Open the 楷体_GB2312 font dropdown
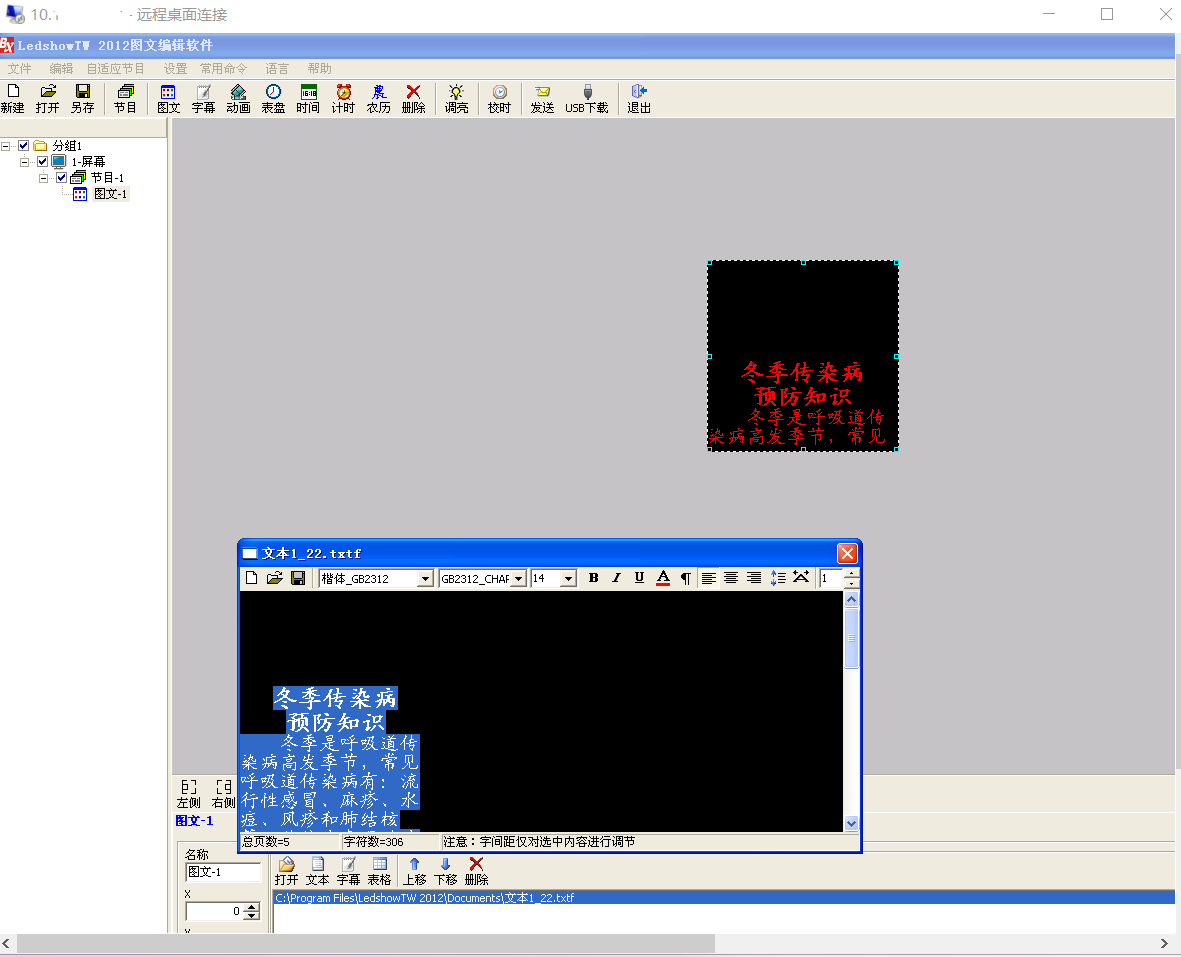 pos(426,578)
